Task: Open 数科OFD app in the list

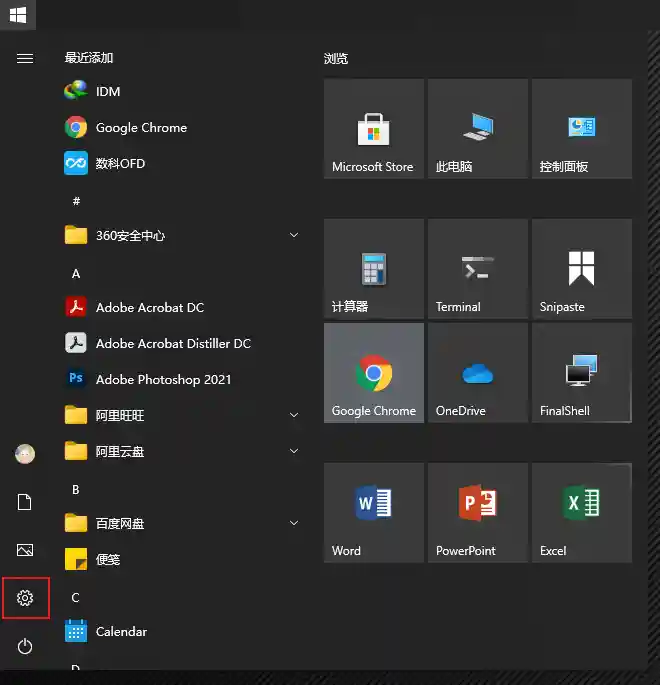Action: [182, 163]
